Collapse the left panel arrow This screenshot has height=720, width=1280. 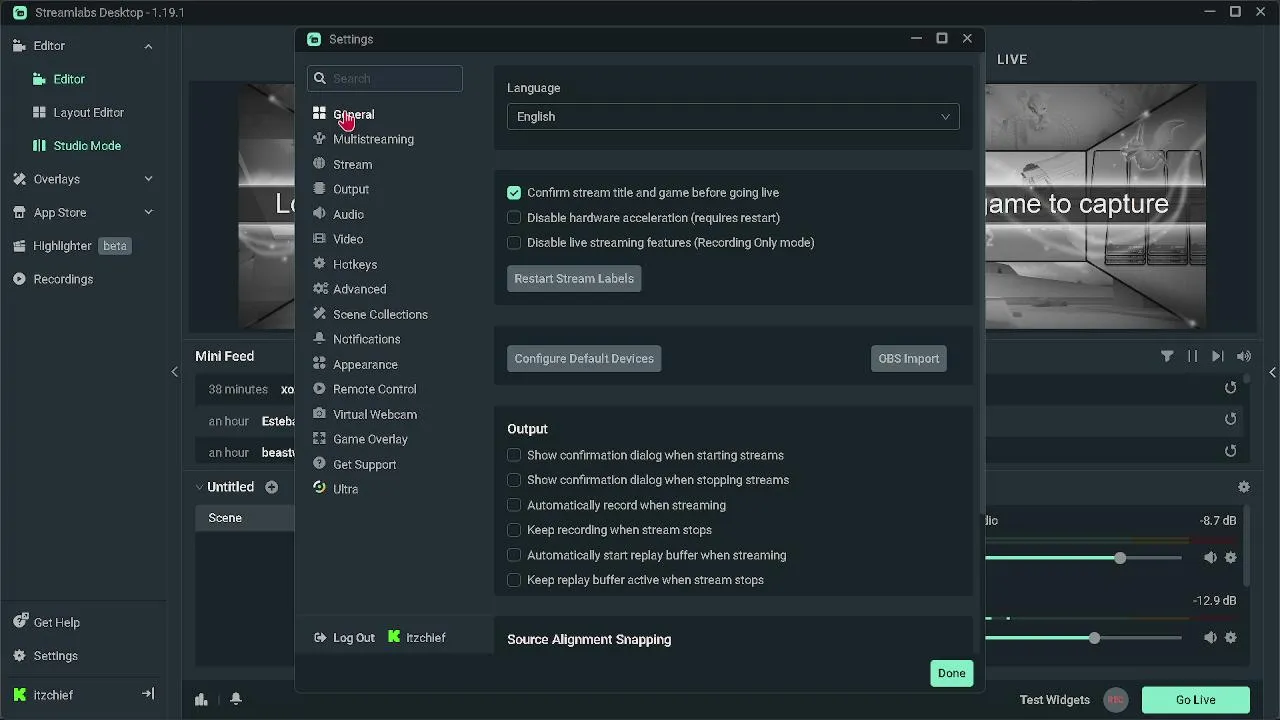point(174,372)
